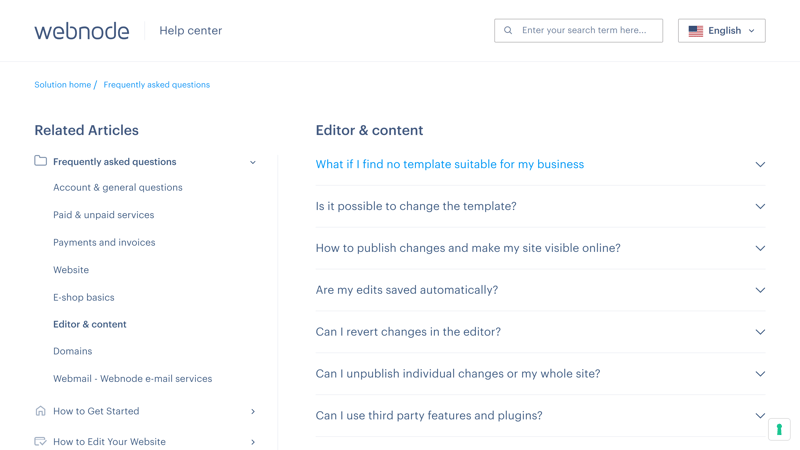Open Webmail - Webnode e-mail services
Viewport: 800px width, 450px height.
click(133, 379)
